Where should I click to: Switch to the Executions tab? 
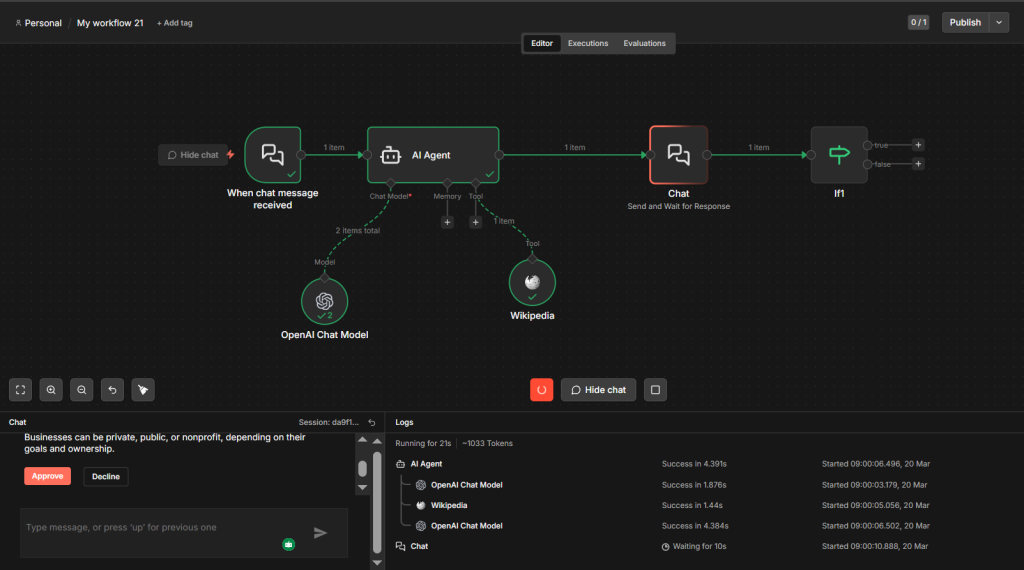588,44
